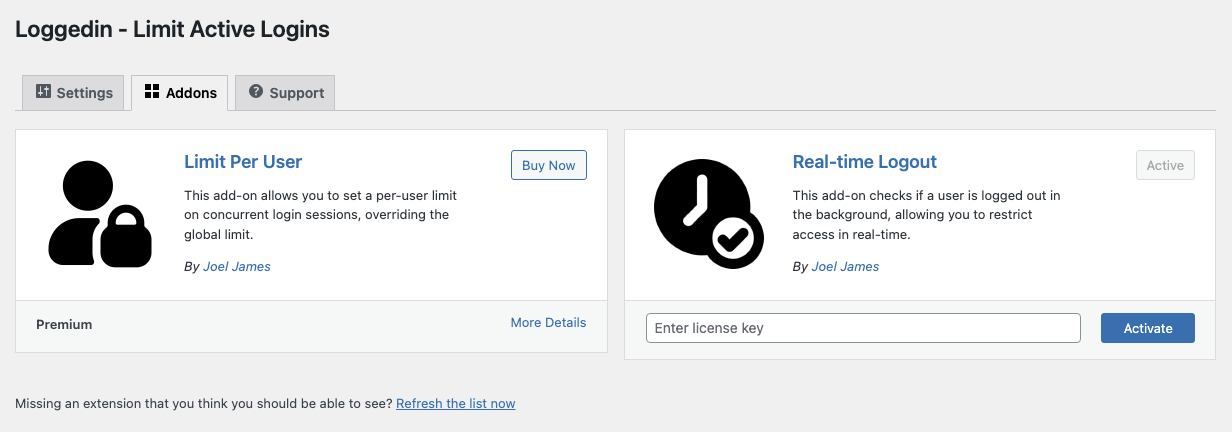The width and height of the screenshot is (1232, 432).
Task: Click the sliders icon on Settings tab
Action: coord(43,92)
